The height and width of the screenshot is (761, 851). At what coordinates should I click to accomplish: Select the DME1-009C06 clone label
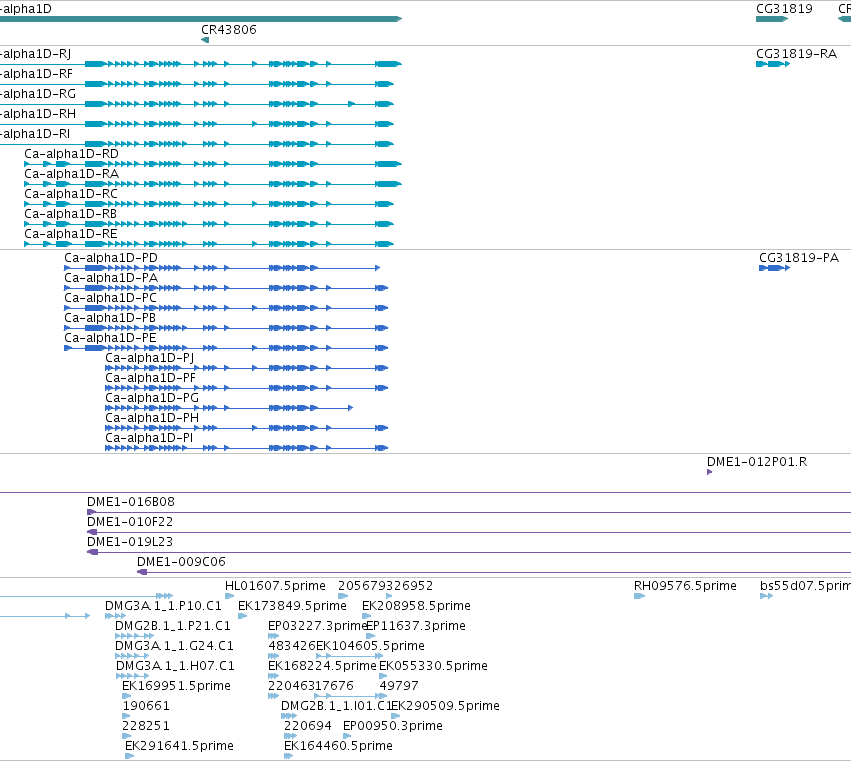pyautogui.click(x=181, y=562)
